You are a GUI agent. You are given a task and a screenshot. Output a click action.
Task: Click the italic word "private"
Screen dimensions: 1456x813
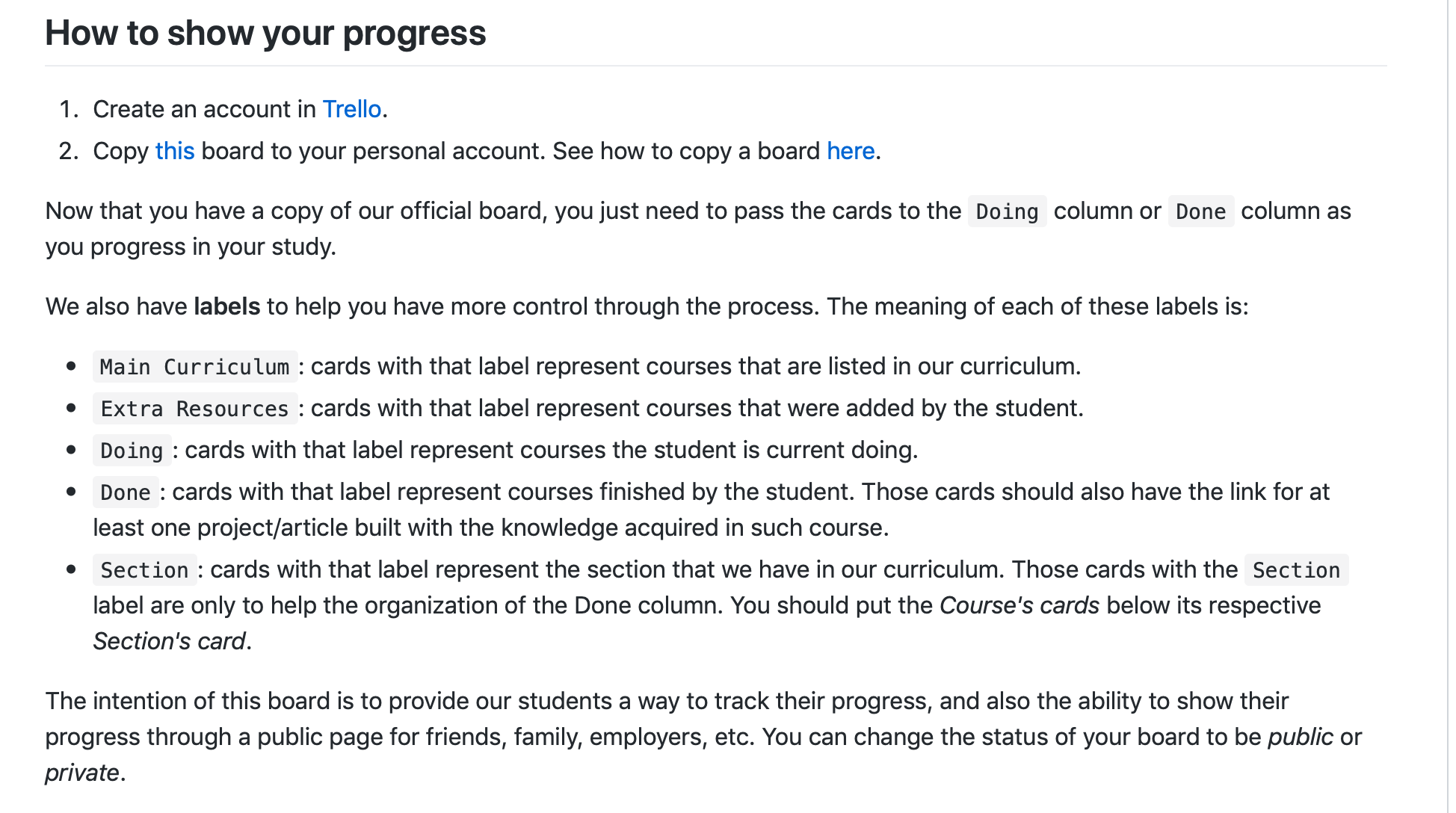pos(81,773)
